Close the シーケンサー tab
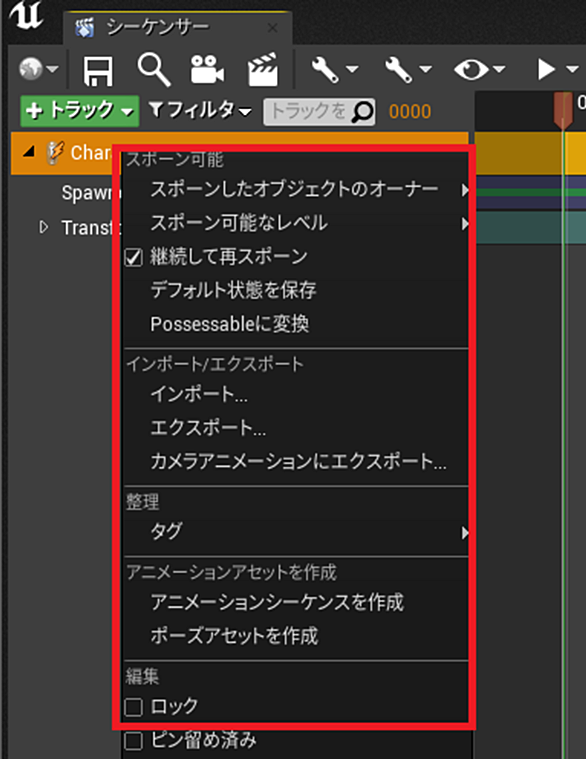The height and width of the screenshot is (759, 586). click(x=273, y=28)
